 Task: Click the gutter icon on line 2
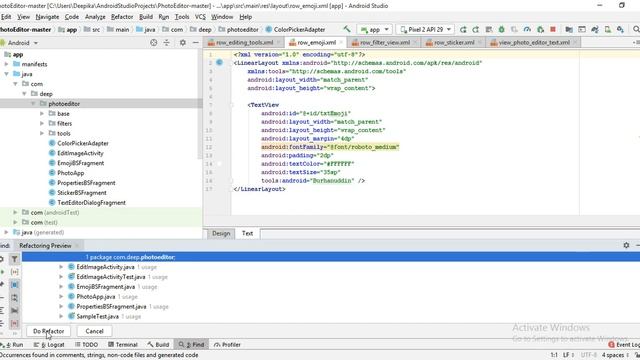[219, 62]
